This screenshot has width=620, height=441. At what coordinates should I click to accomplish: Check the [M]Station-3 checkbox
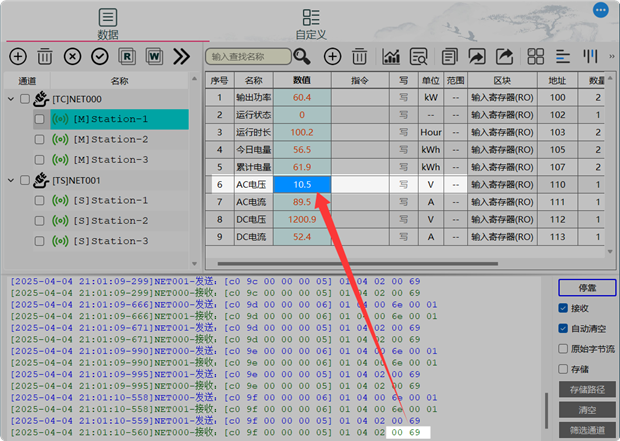pos(40,160)
